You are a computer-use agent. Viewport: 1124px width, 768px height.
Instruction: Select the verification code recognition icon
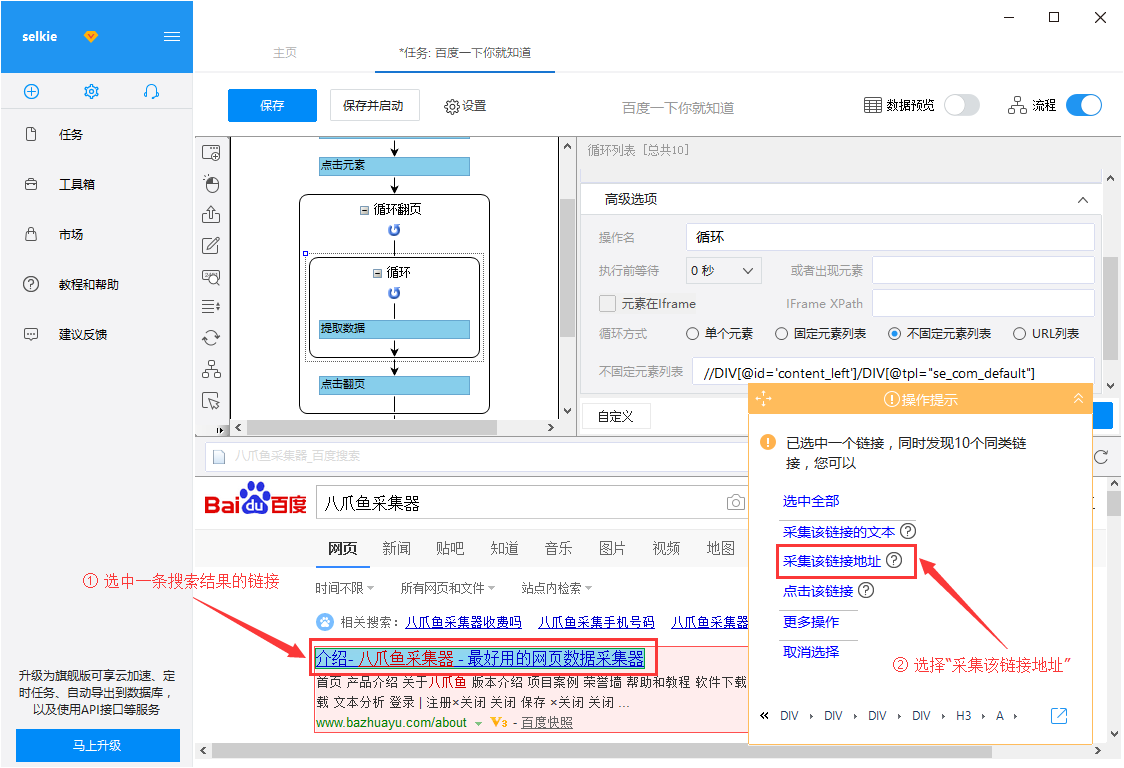pos(211,277)
